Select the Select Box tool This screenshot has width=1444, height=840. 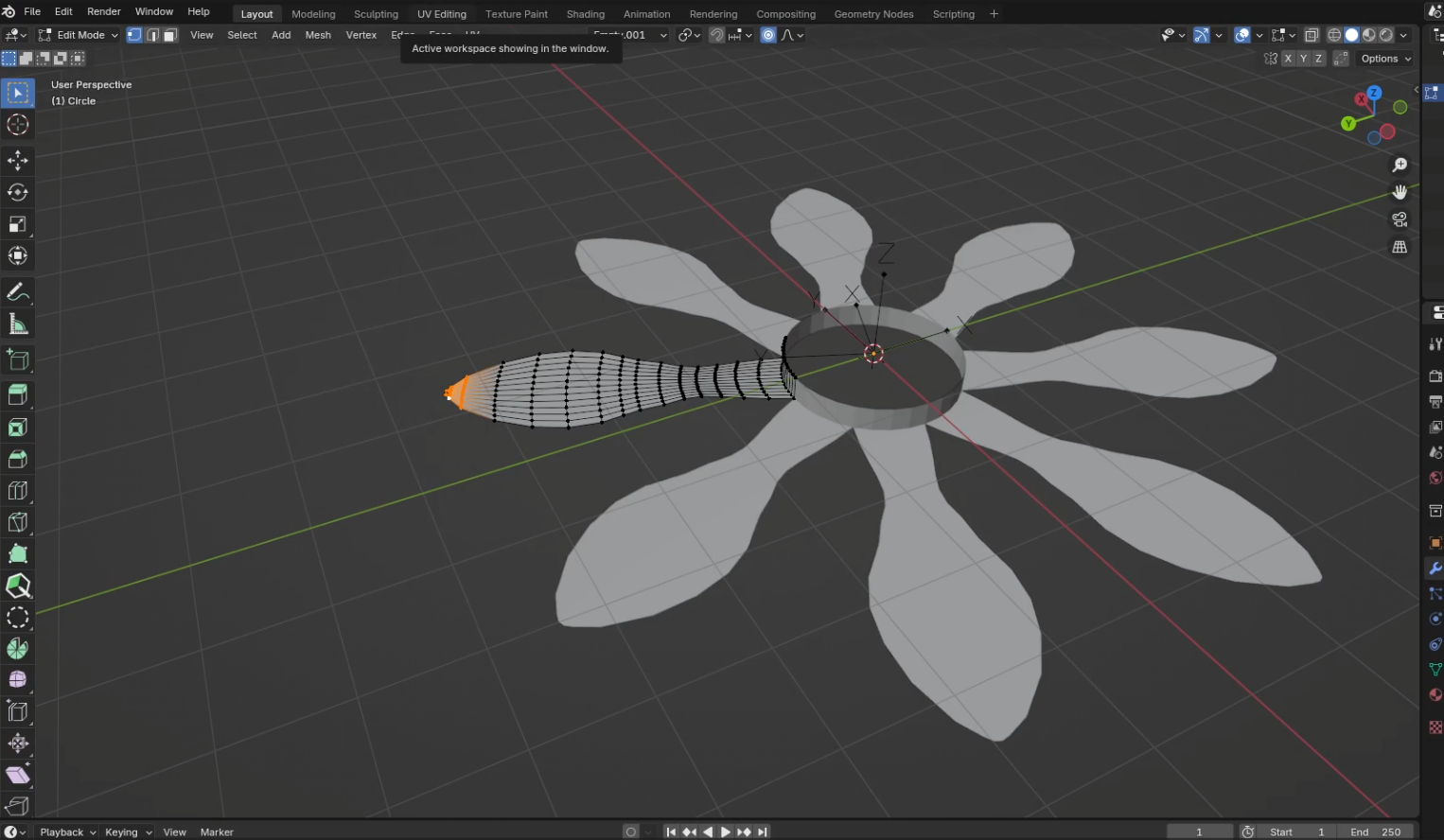coord(18,93)
